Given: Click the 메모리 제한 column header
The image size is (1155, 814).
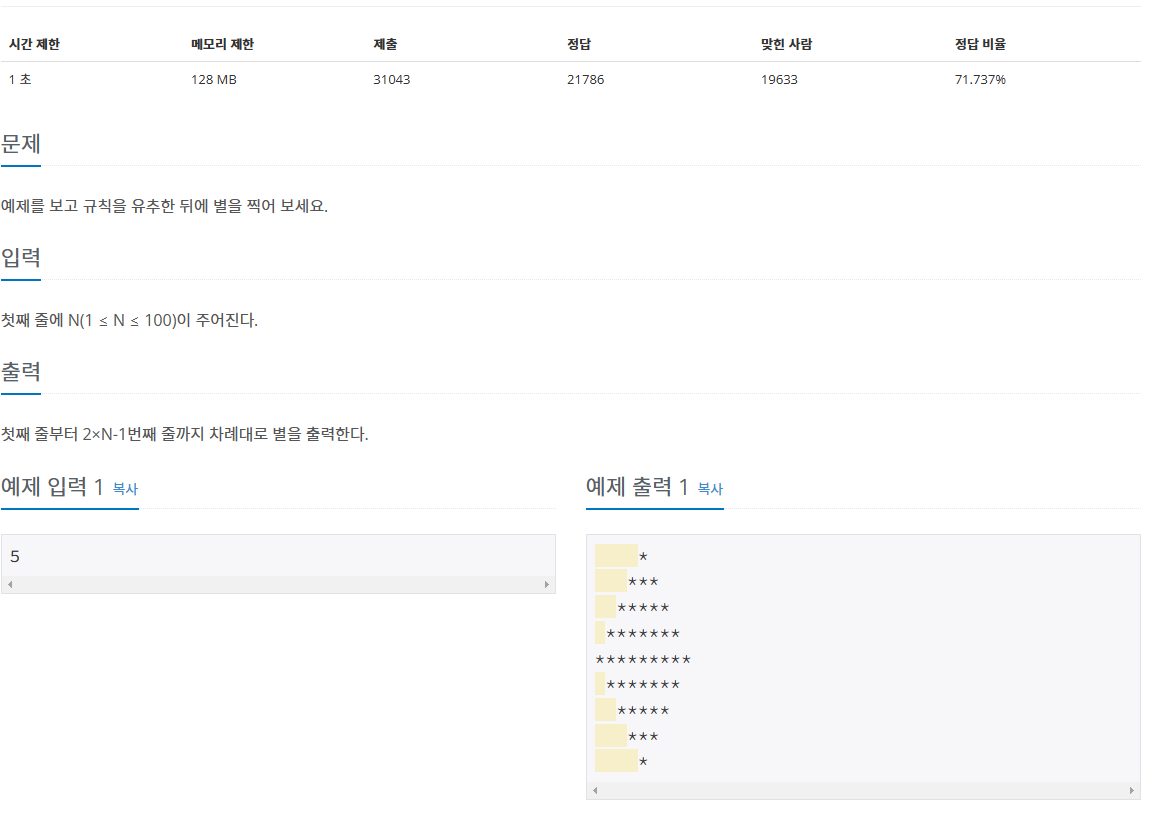Looking at the screenshot, I should click(x=220, y=44).
